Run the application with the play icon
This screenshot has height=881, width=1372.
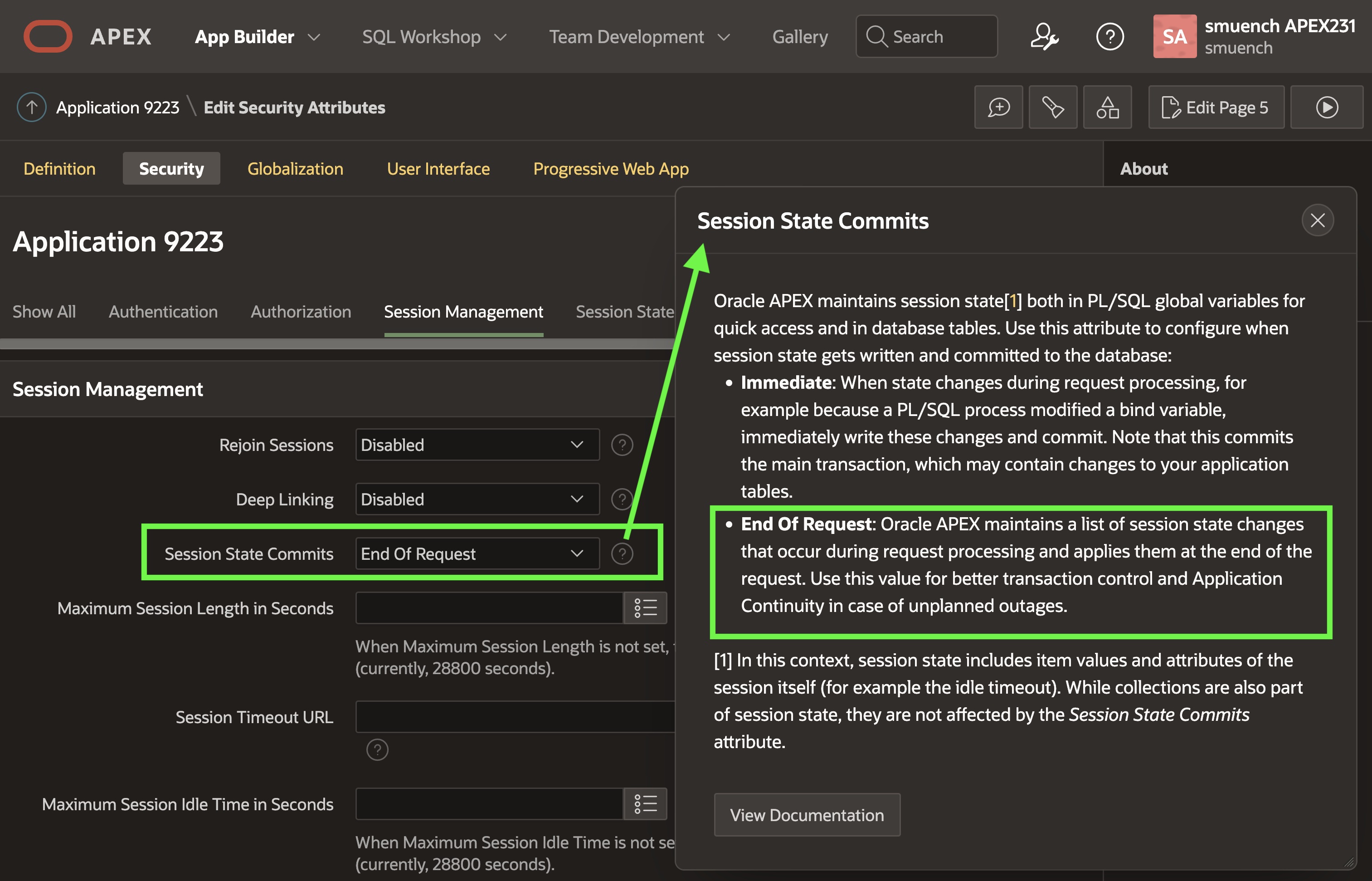point(1326,107)
